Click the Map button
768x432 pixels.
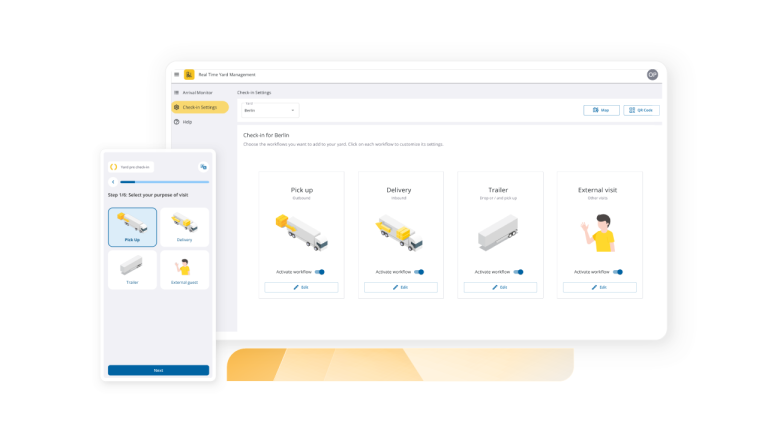coord(601,110)
